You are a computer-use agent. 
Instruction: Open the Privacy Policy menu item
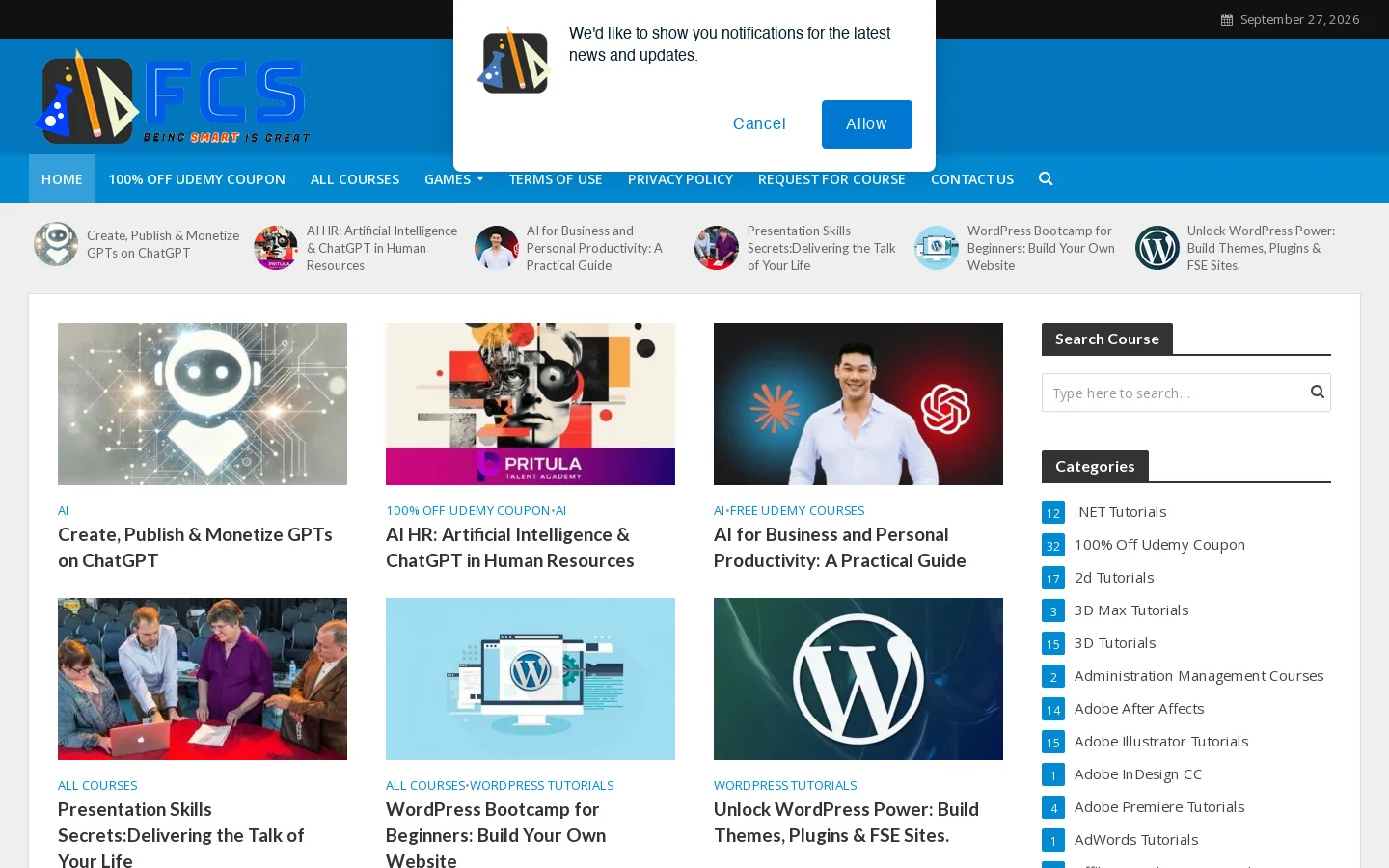pyautogui.click(x=680, y=178)
